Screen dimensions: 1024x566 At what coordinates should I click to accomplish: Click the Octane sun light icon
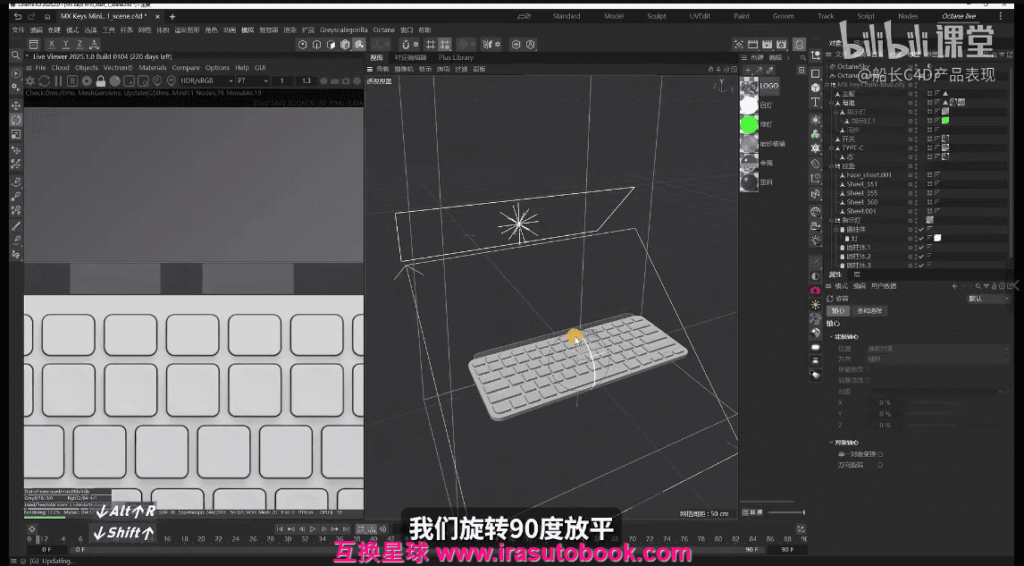[815, 303]
